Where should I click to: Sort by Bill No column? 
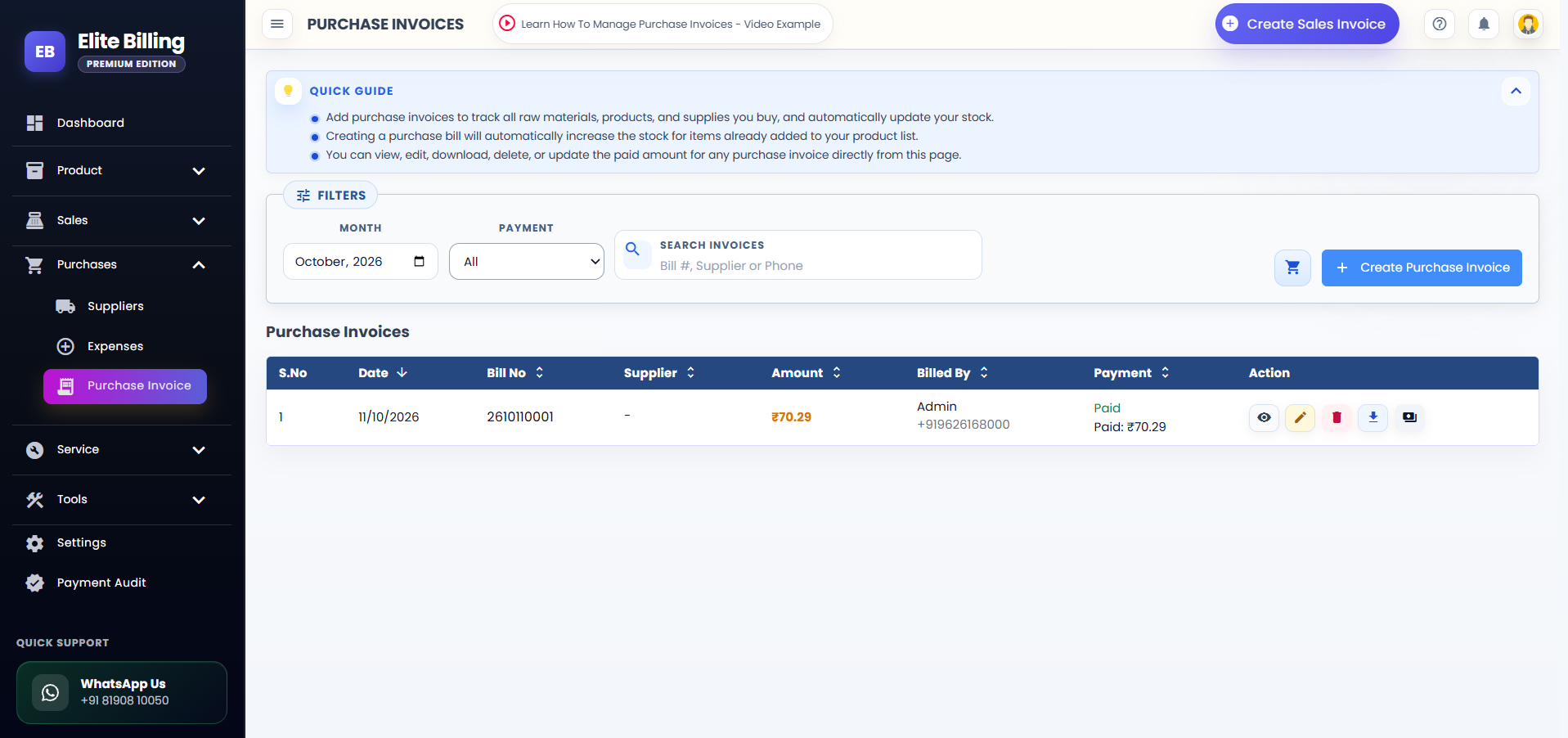pos(515,373)
